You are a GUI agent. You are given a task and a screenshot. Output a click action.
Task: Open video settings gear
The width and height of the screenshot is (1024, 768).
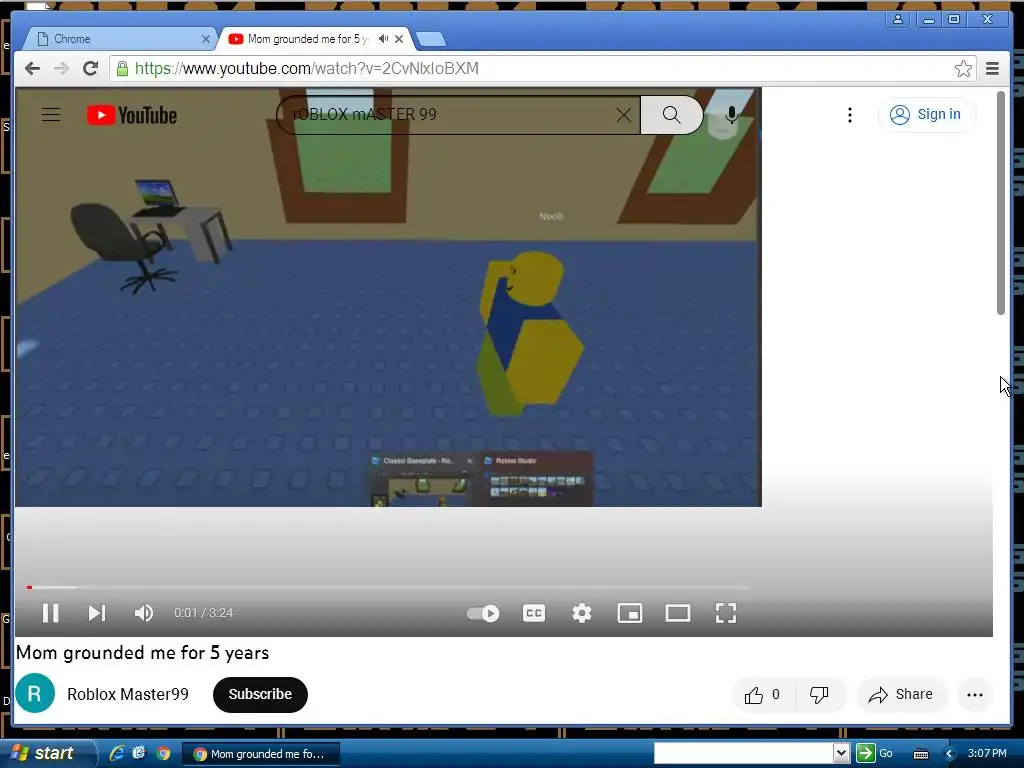581,613
